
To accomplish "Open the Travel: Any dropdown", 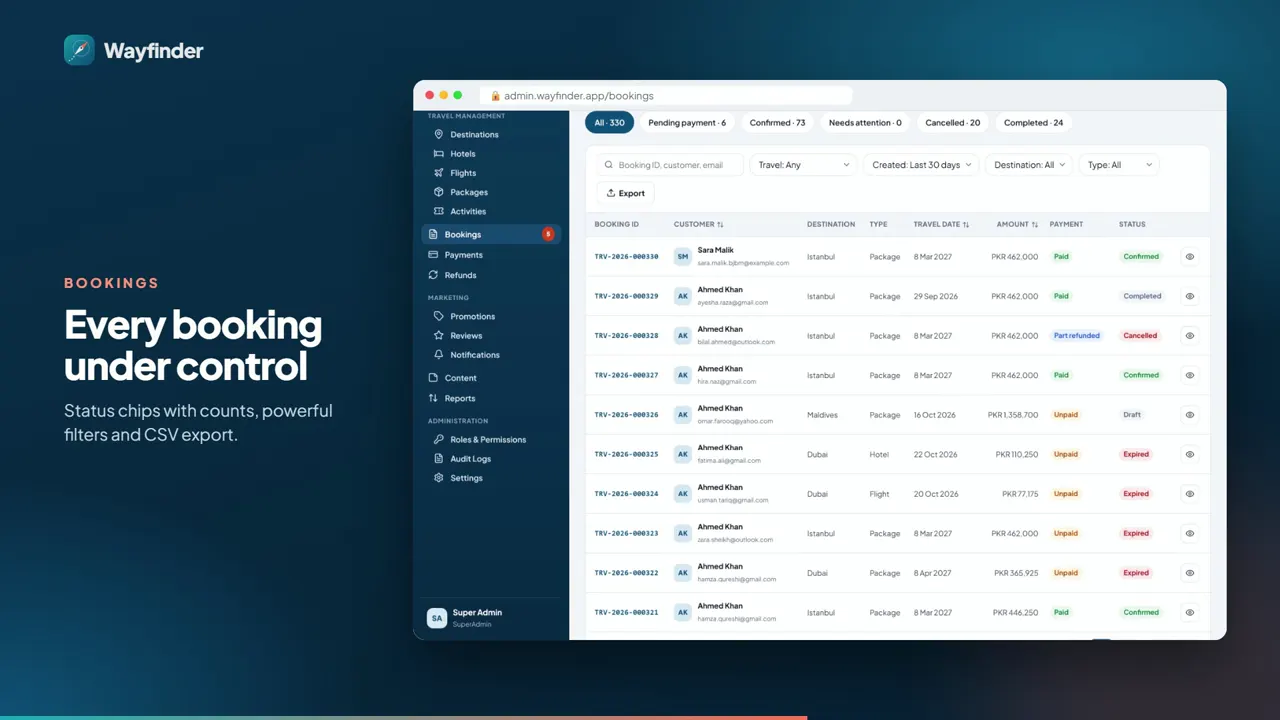I will [804, 165].
